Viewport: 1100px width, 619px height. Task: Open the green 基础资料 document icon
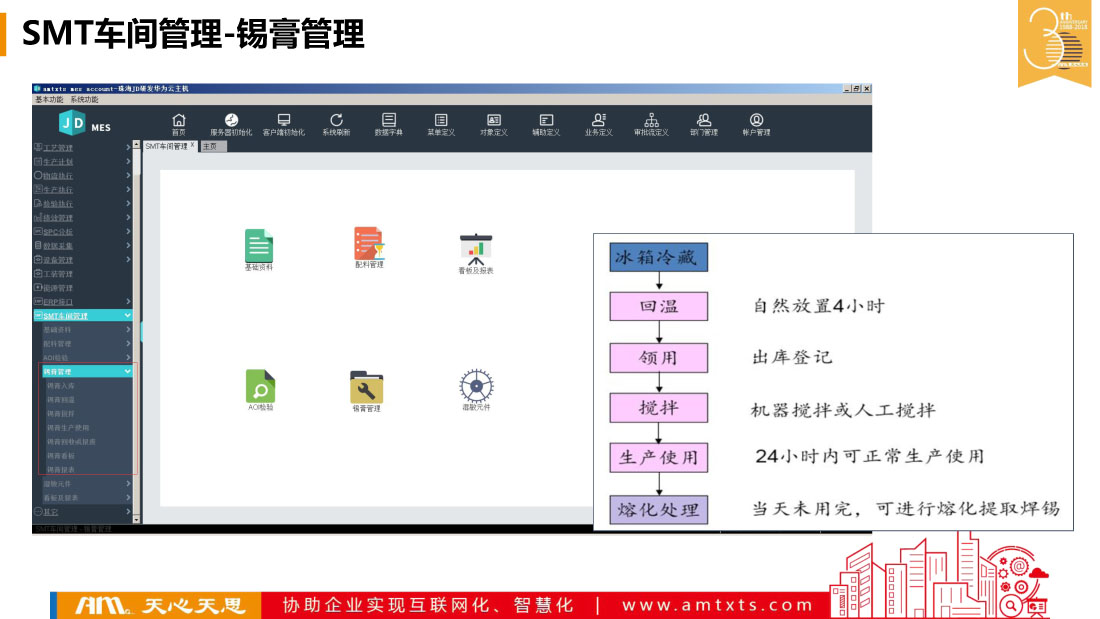[x=259, y=246]
